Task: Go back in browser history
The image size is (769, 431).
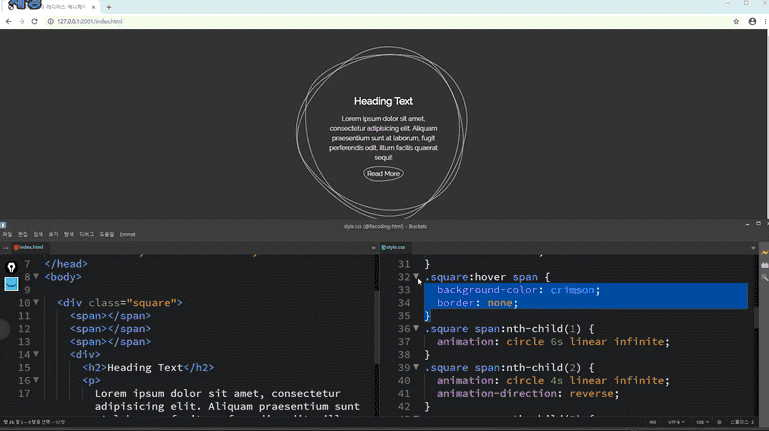Action: click(x=9, y=21)
